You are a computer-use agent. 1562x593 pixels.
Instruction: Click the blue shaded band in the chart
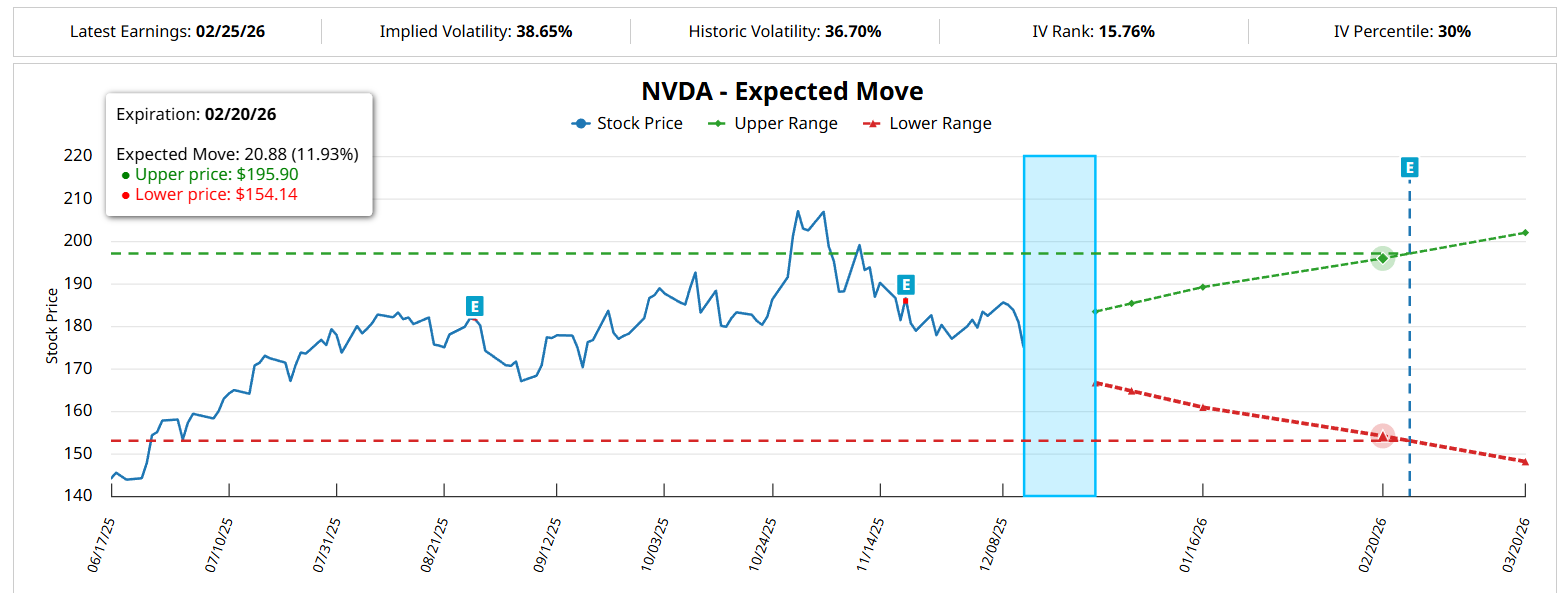(x=1059, y=325)
